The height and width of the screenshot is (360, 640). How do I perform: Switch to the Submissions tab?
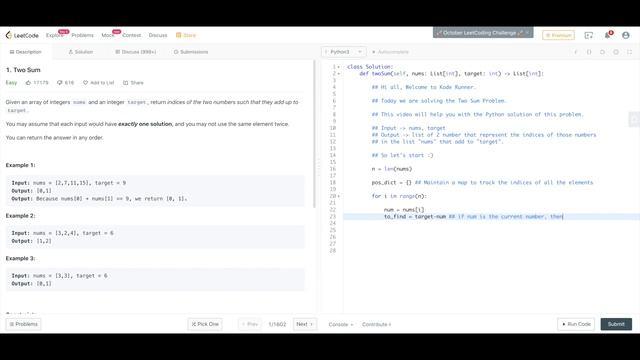coord(191,52)
